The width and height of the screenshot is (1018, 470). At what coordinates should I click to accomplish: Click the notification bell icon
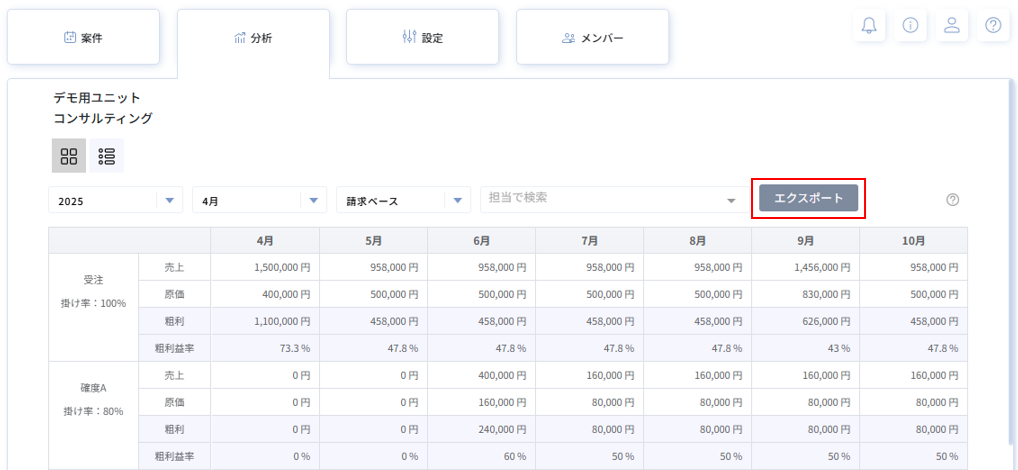click(868, 26)
